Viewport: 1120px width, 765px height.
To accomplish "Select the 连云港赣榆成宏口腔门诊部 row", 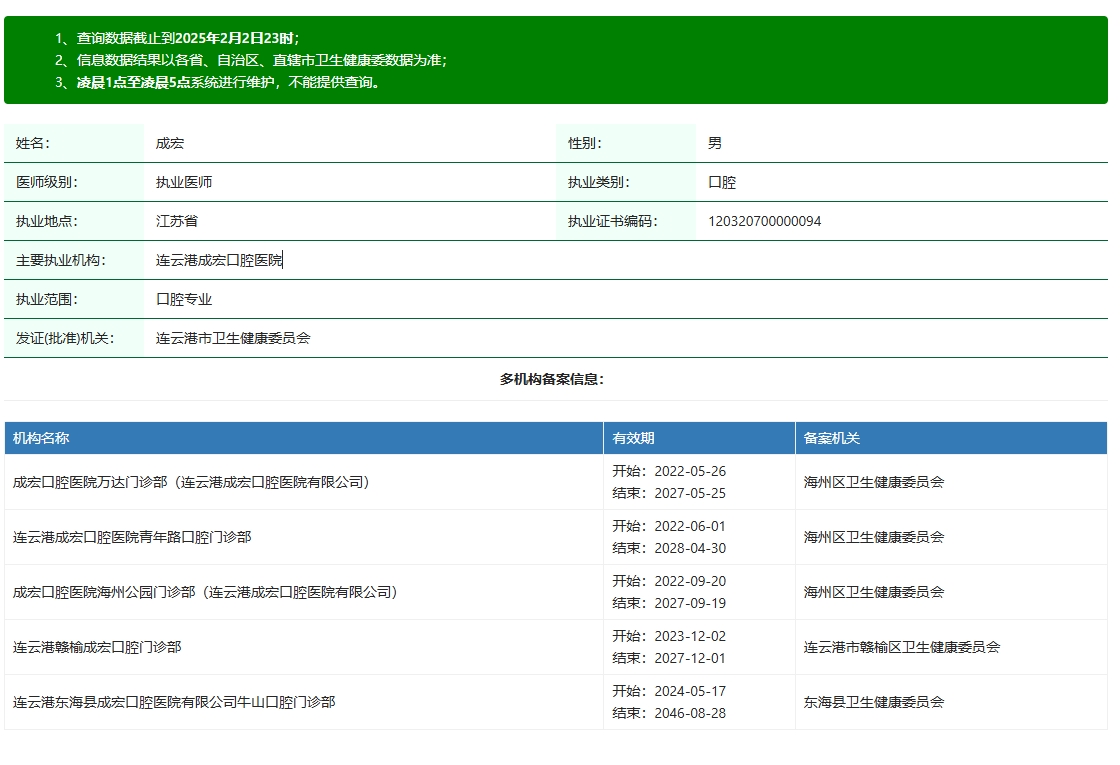I will point(97,647).
